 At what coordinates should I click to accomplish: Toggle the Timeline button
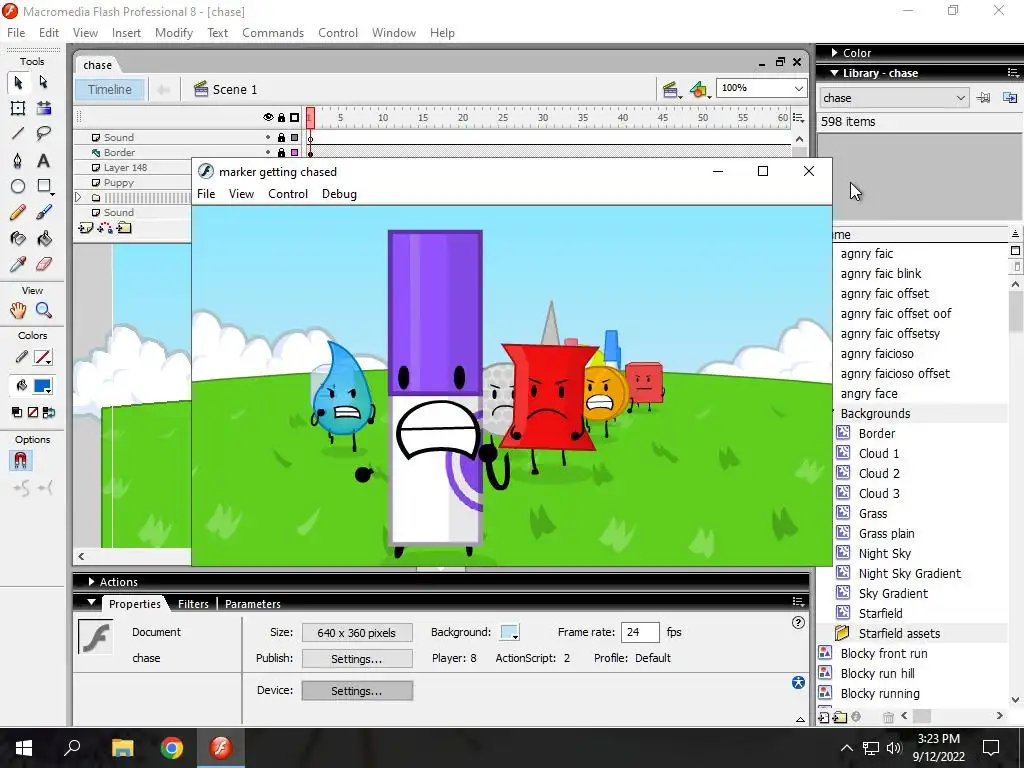point(110,89)
